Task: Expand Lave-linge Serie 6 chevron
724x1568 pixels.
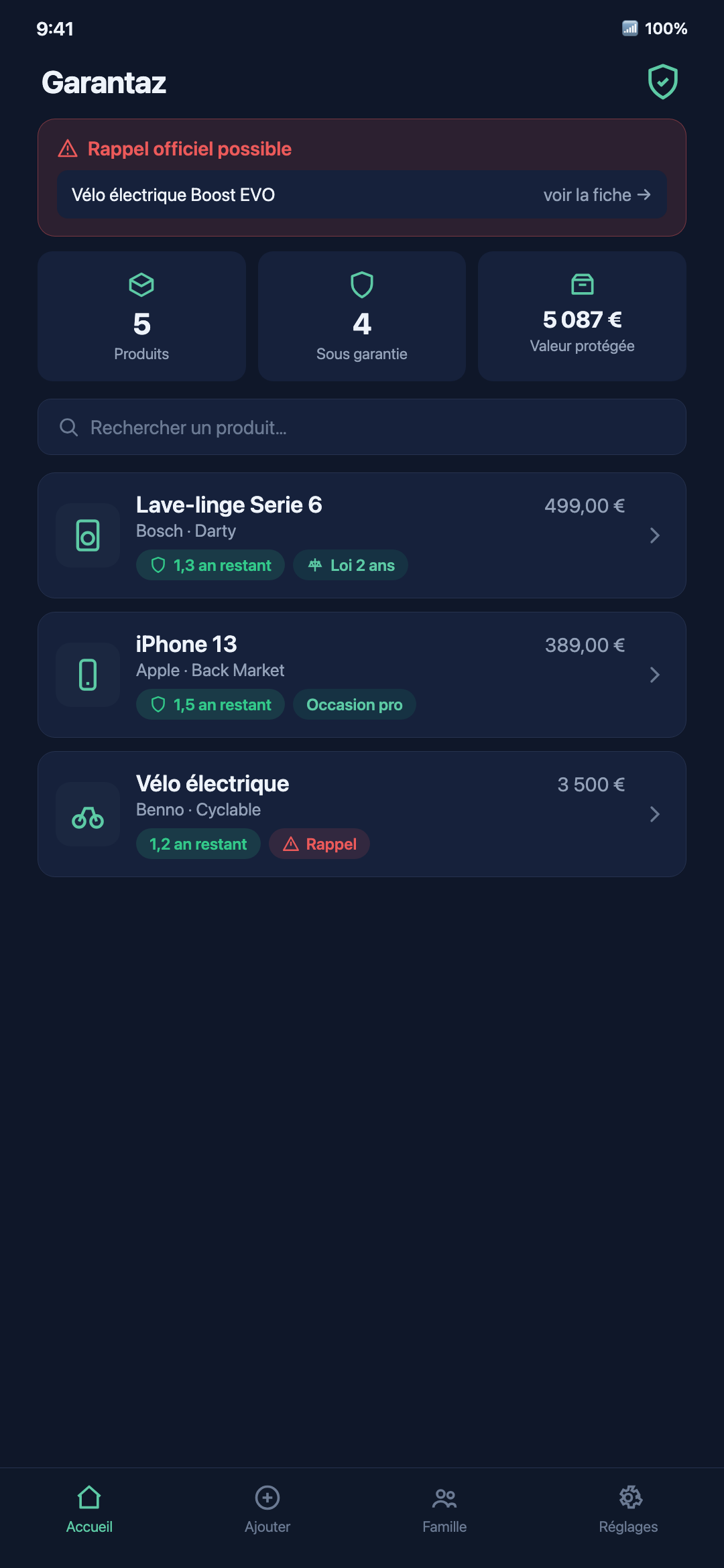Action: [x=655, y=535]
